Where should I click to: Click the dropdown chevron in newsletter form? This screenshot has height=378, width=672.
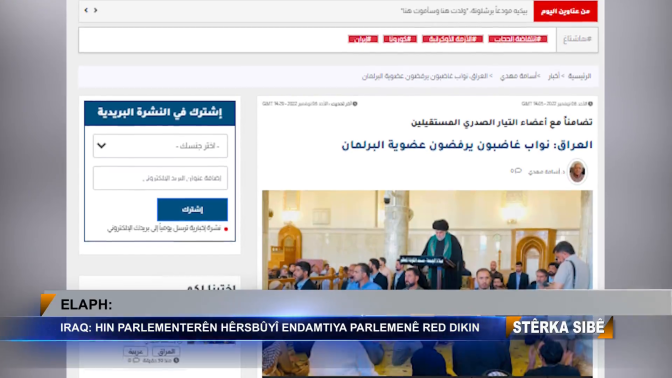[x=102, y=146]
